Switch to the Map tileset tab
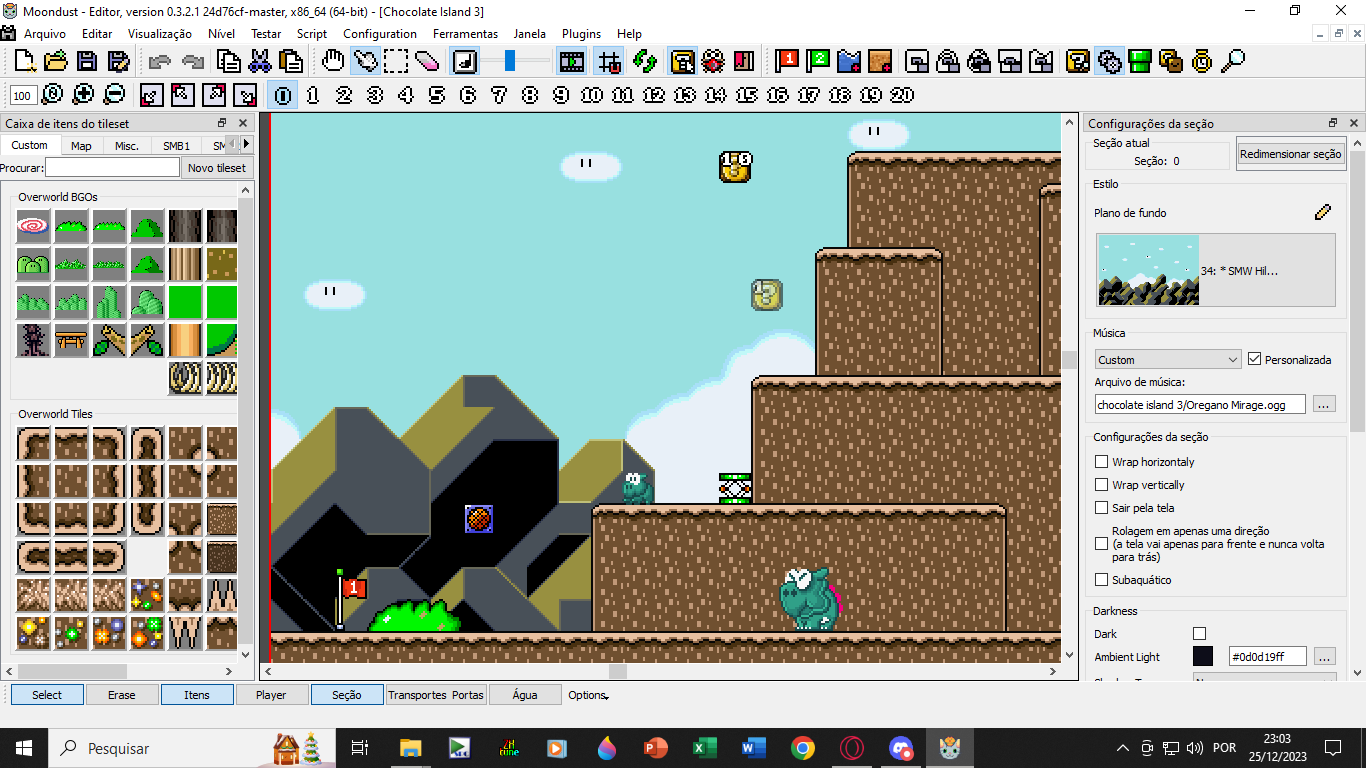 coord(81,145)
